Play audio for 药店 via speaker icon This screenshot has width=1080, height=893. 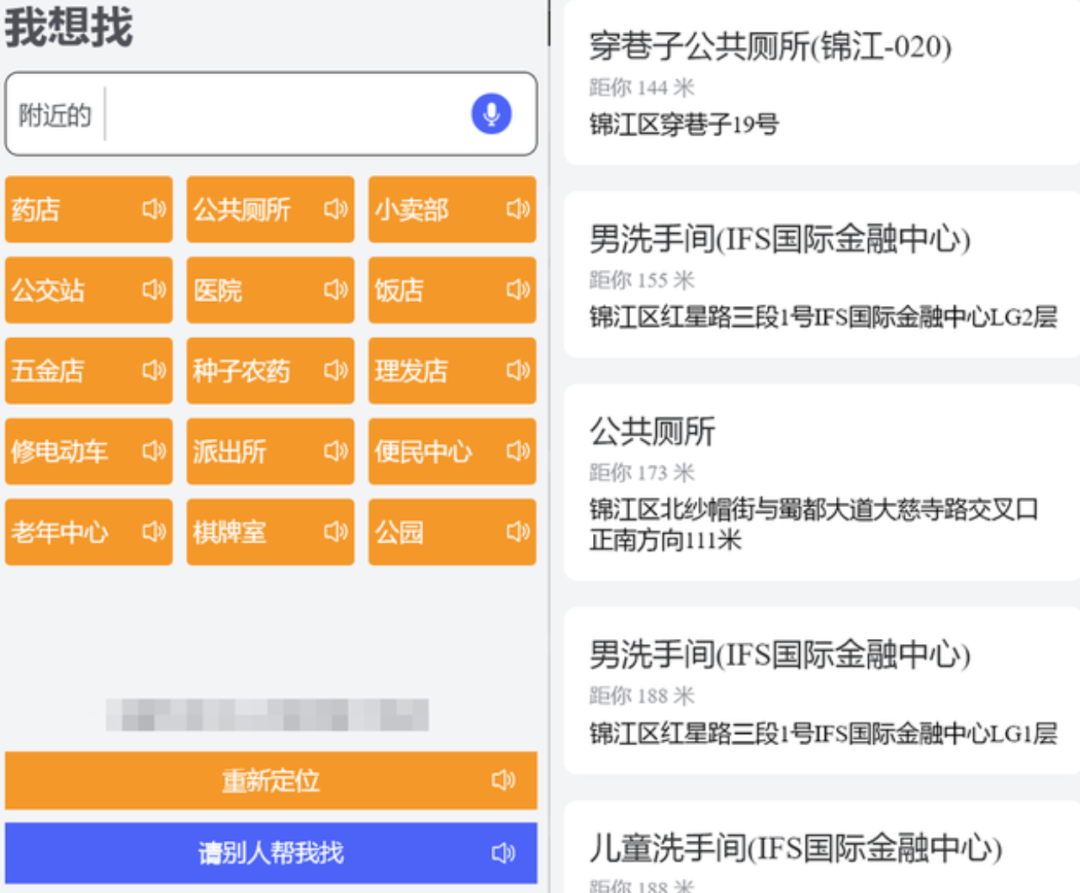click(x=154, y=209)
